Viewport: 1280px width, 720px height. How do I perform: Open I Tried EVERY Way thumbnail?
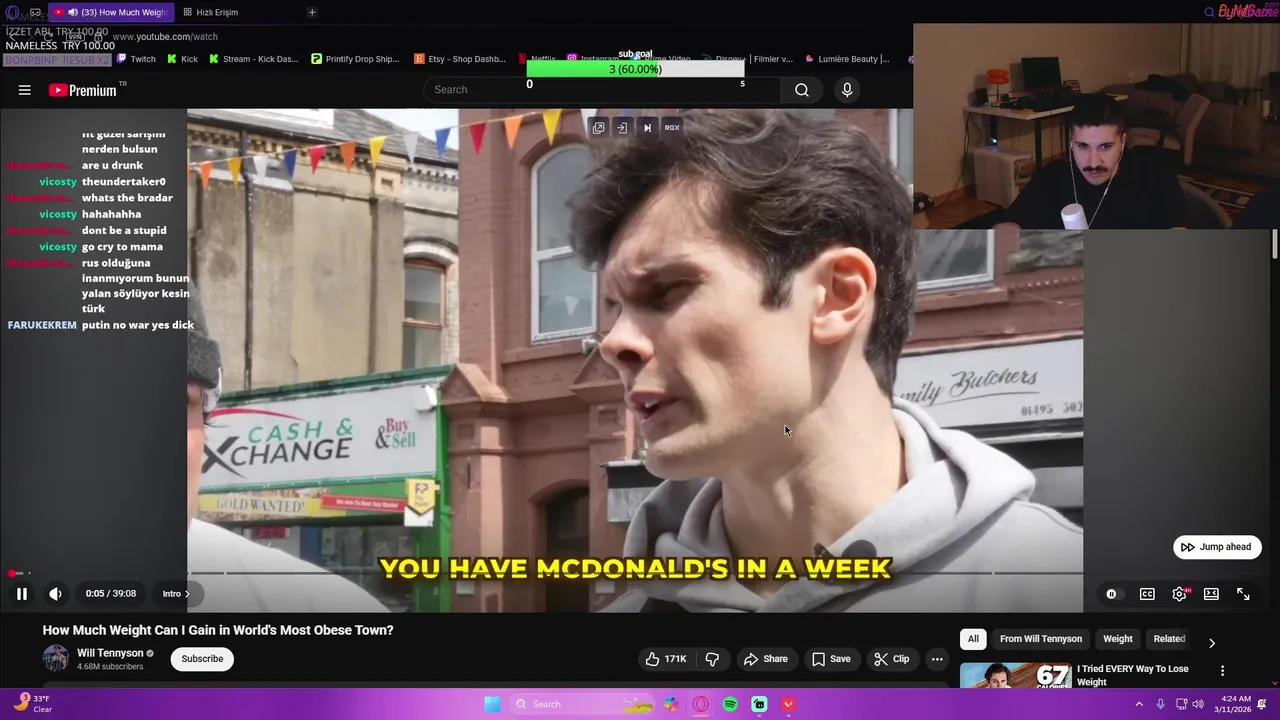[x=1015, y=676]
